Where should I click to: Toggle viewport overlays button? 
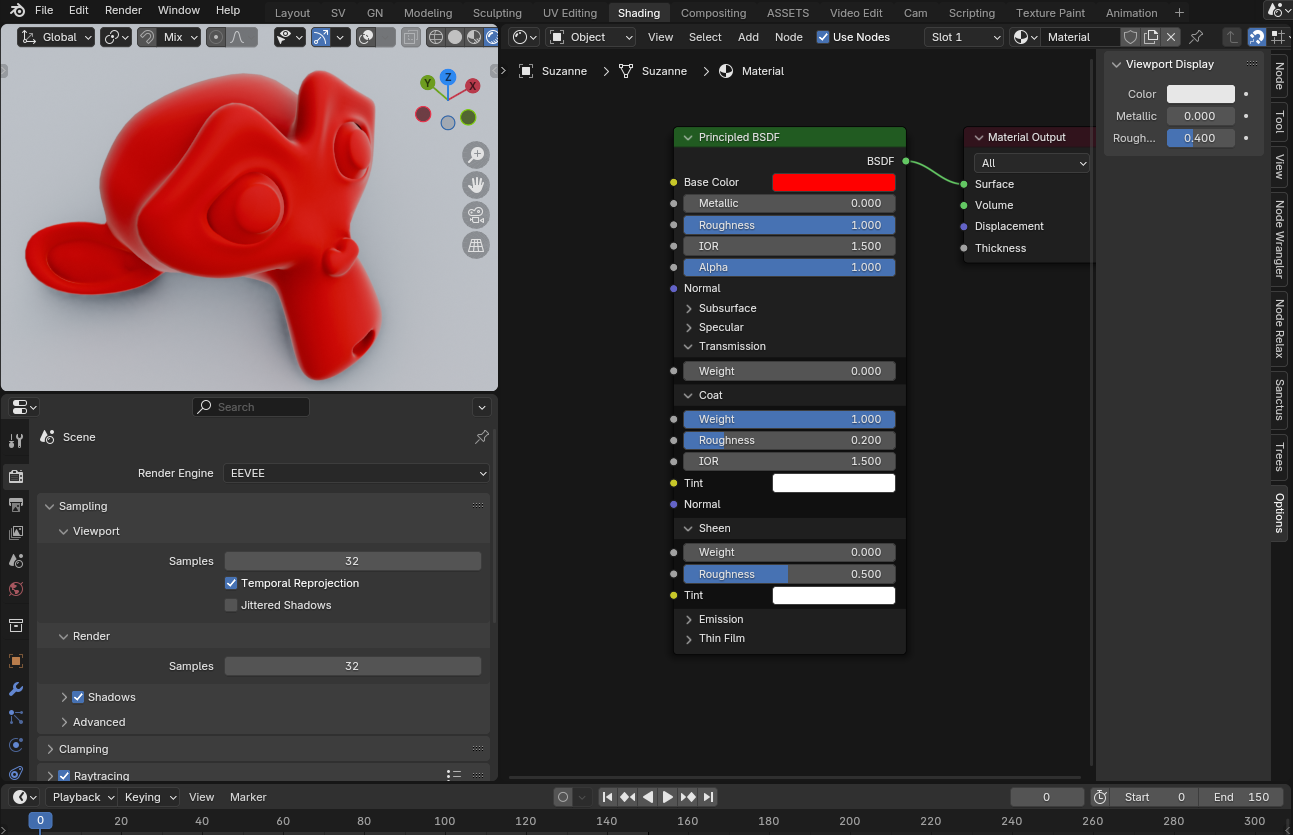367,37
